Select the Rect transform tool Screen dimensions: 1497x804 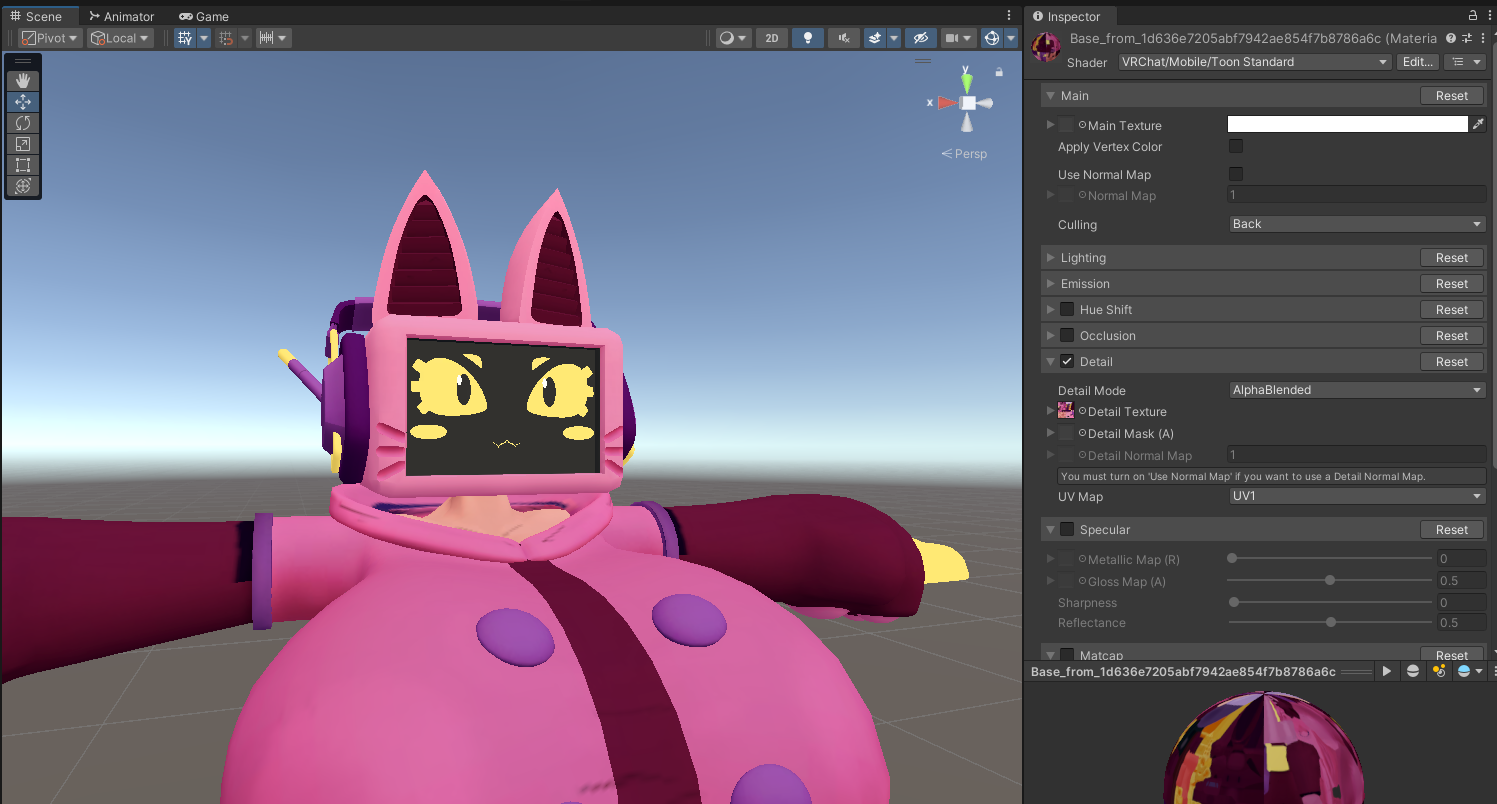pos(23,165)
